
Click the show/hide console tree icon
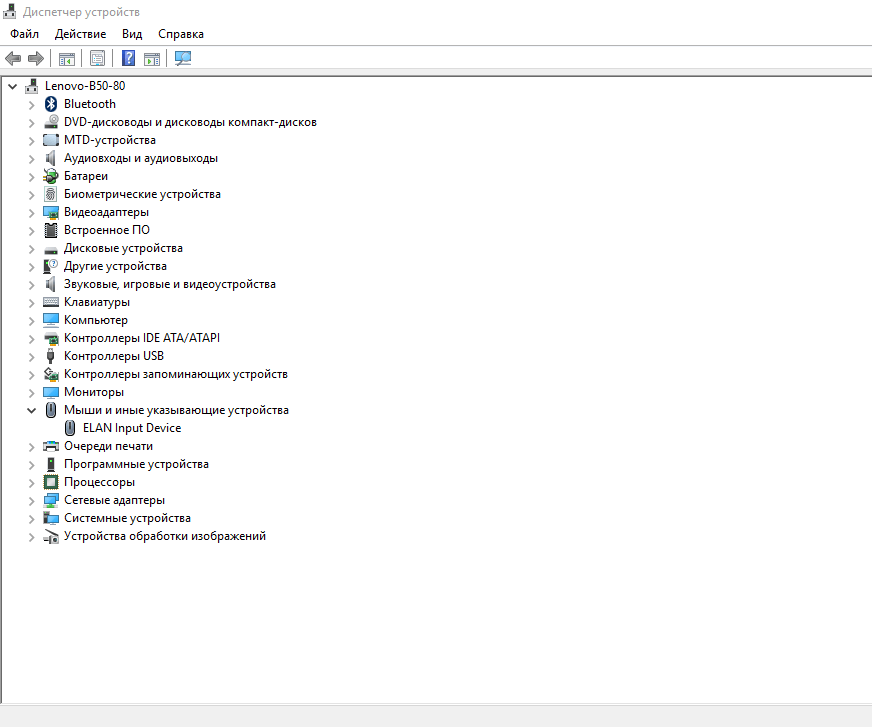67,58
